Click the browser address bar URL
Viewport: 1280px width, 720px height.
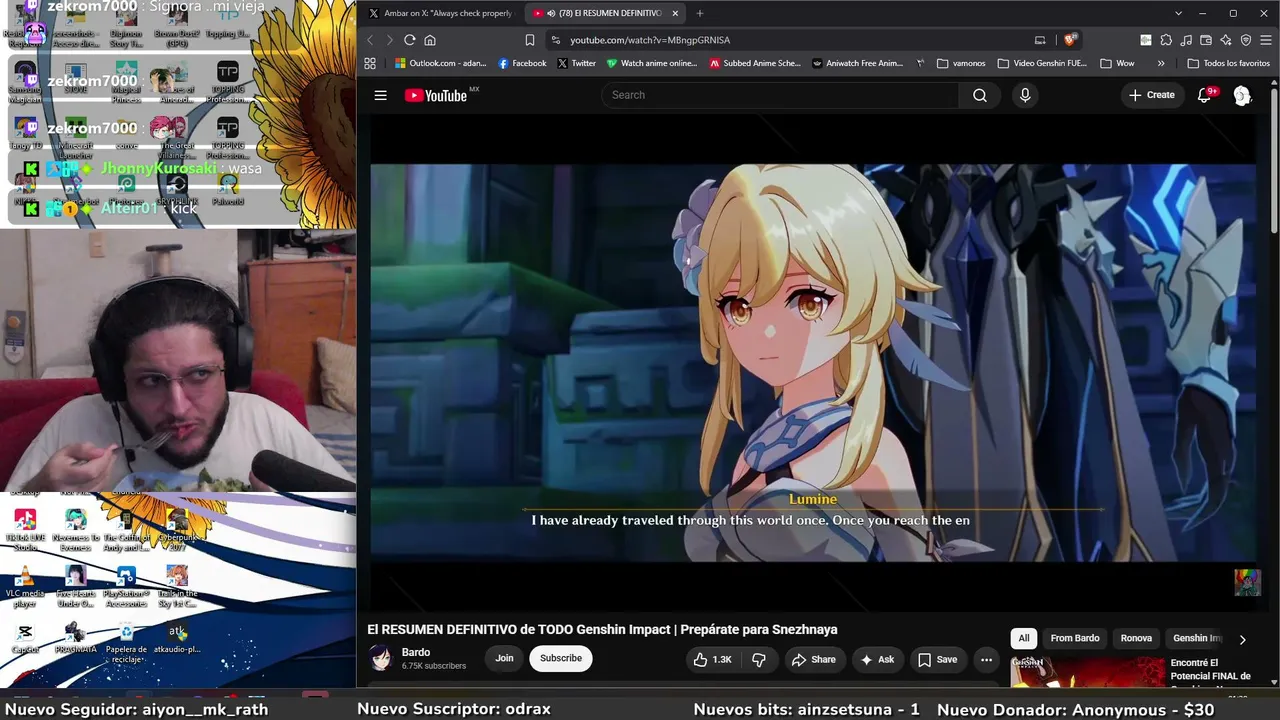pos(650,40)
